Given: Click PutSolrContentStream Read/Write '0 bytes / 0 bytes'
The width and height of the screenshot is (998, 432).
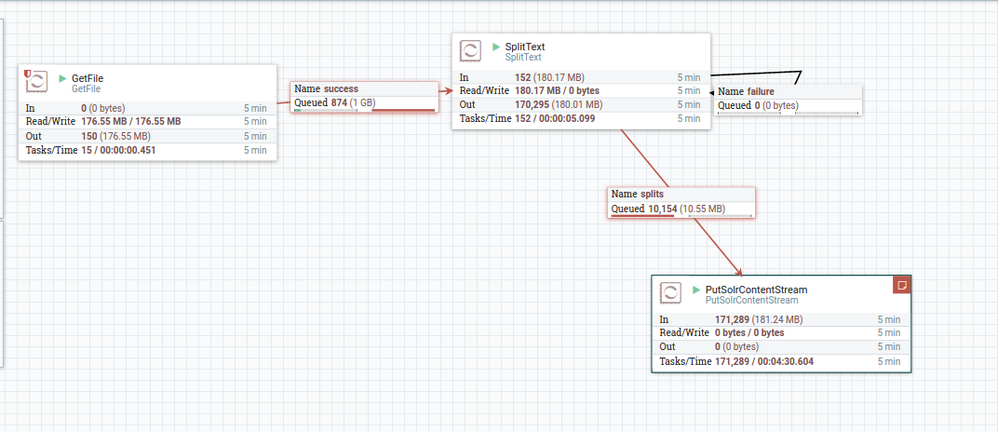Looking at the screenshot, I should [x=750, y=333].
